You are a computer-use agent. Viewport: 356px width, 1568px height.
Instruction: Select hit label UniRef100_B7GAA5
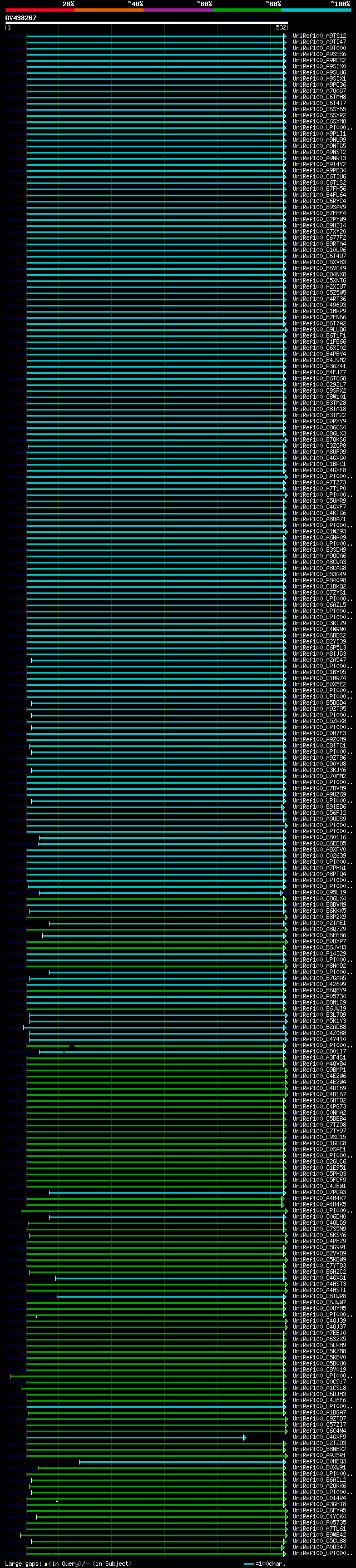click(x=319, y=977)
